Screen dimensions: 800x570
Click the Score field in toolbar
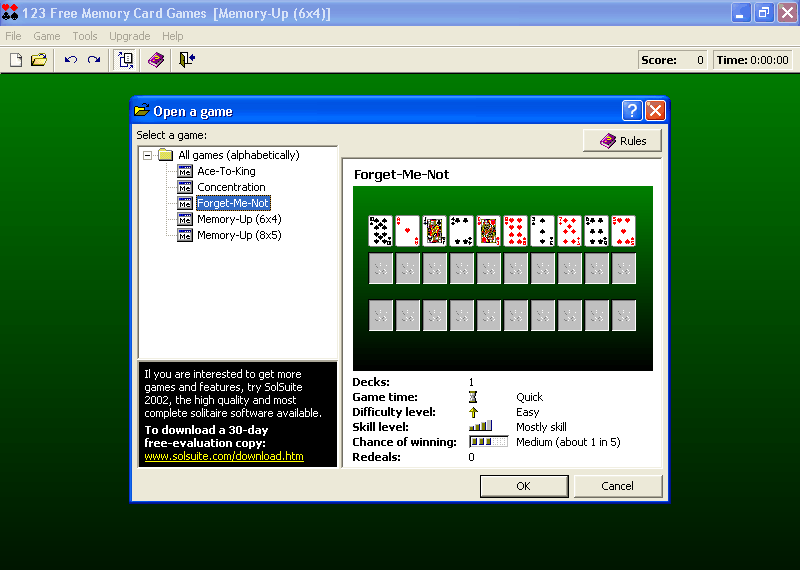[673, 60]
